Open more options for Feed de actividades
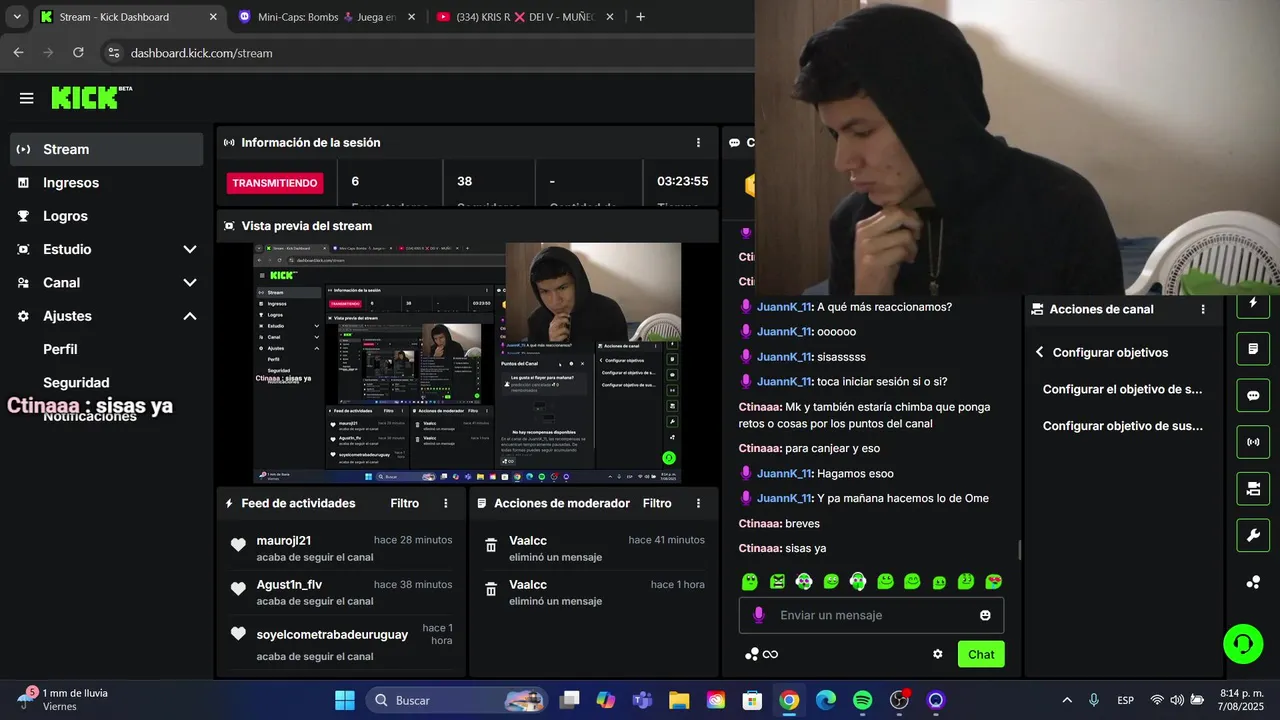Screen dimensions: 1280x720 point(446,503)
